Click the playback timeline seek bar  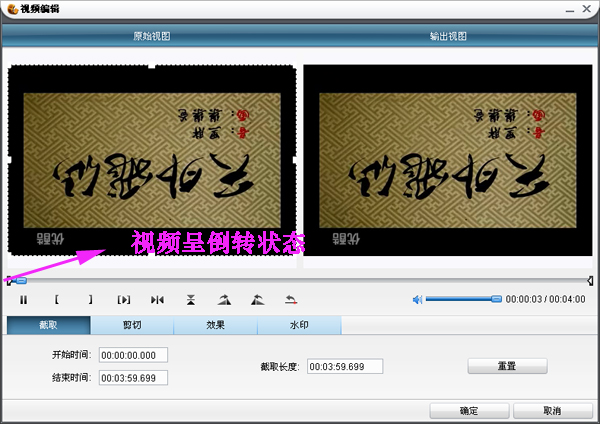[300, 280]
